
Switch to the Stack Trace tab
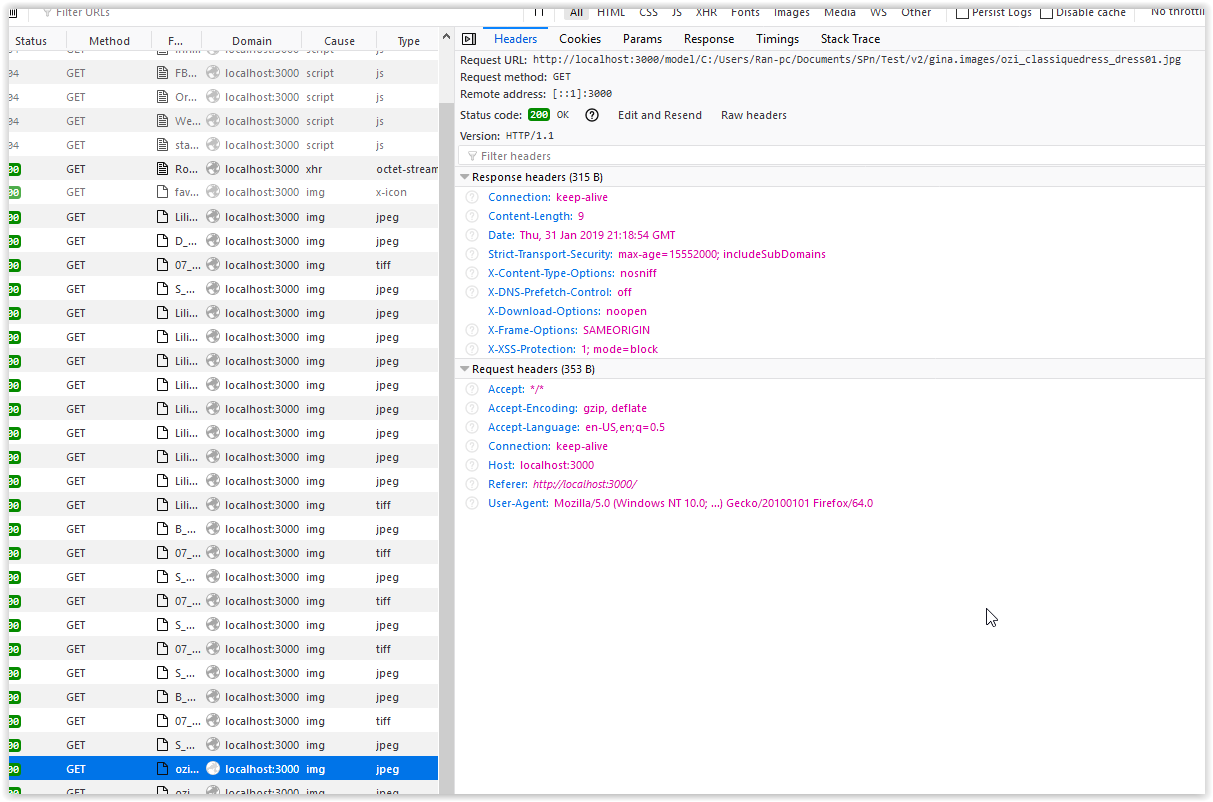pos(851,39)
